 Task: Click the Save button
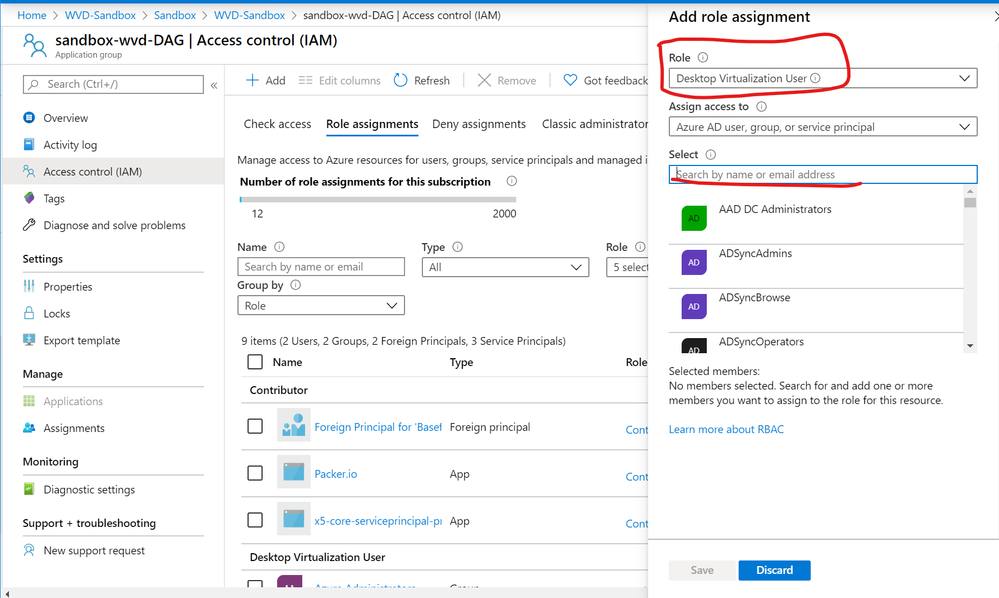tap(702, 570)
